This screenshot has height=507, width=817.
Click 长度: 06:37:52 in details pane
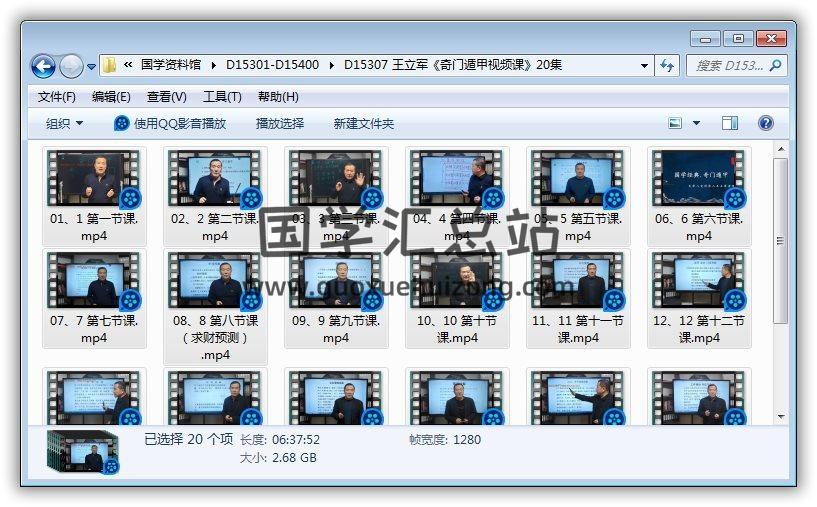[x=280, y=440]
